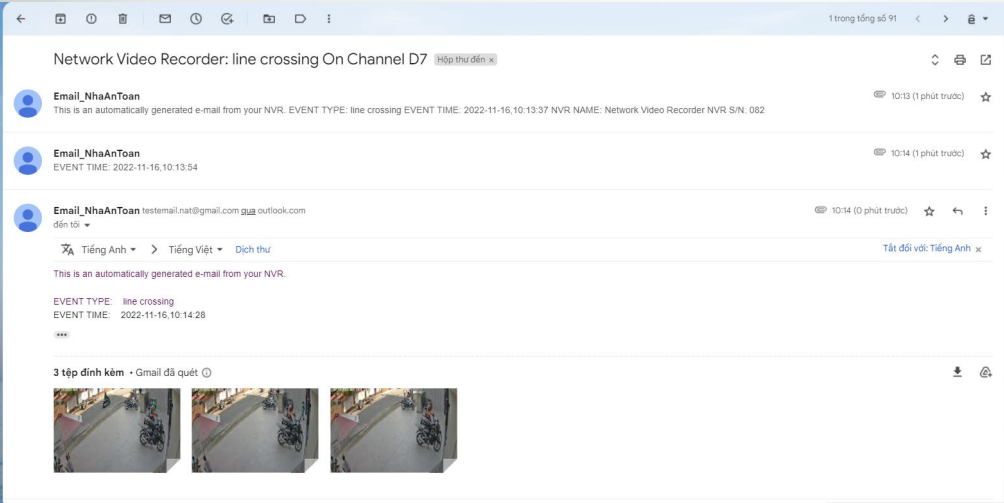Open the Move to folder icon
The image size is (1004, 503).
click(268, 18)
